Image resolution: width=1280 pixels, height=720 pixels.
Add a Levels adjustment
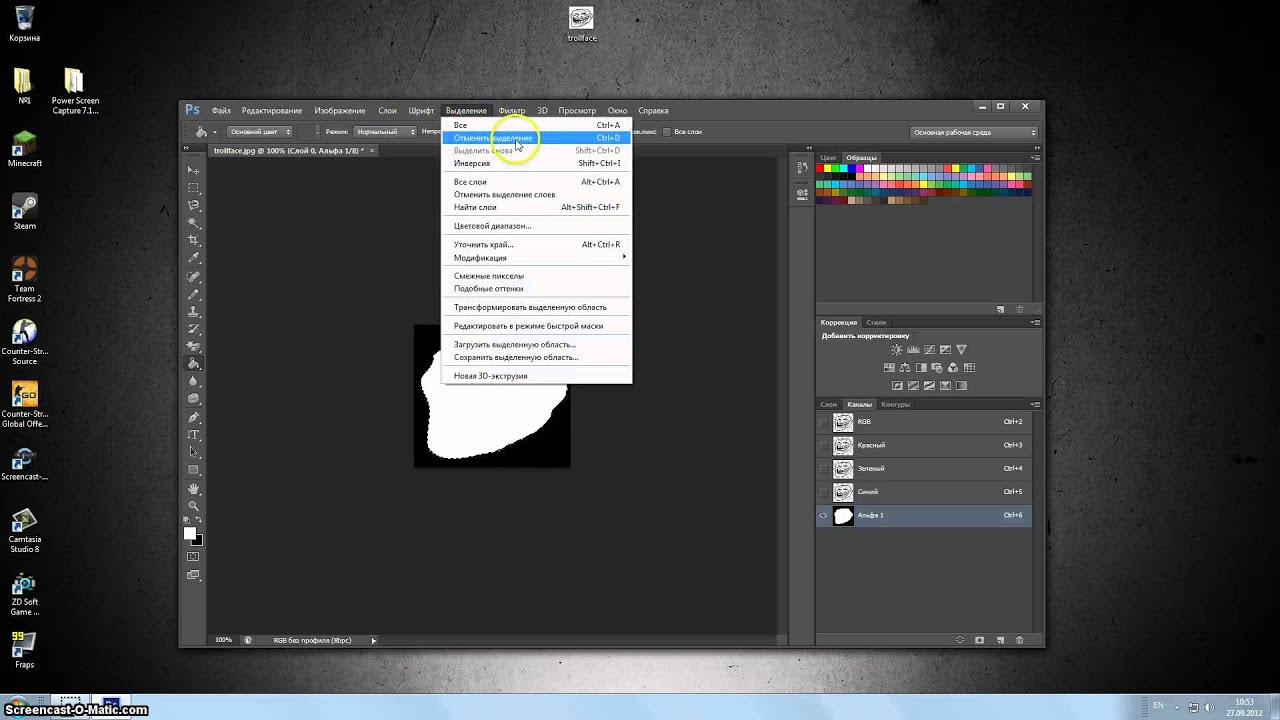[913, 350]
